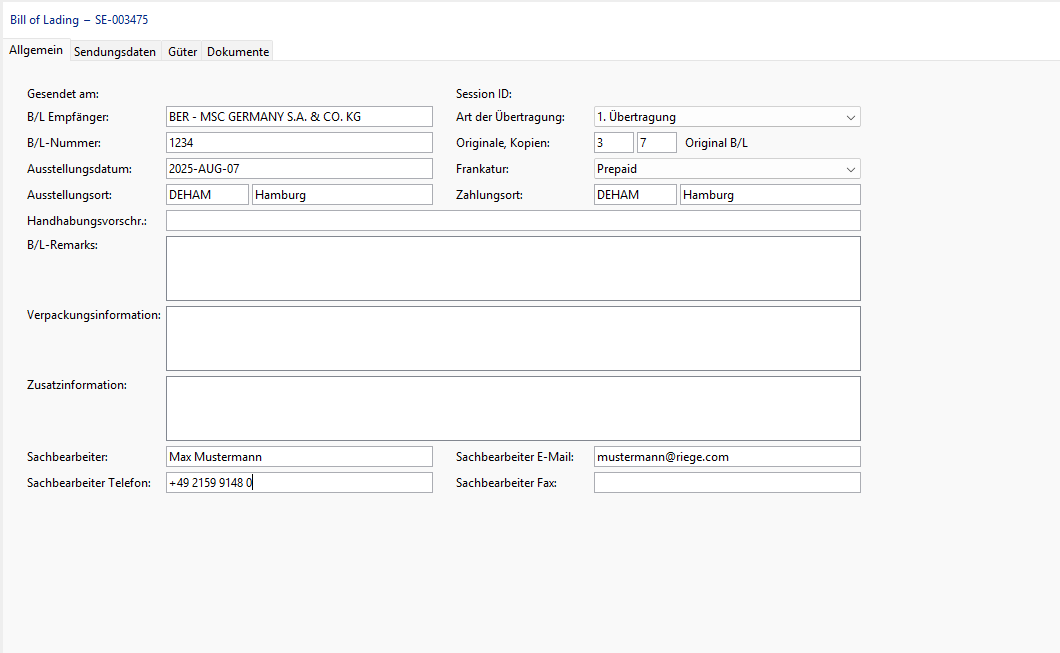Screen dimensions: 1060x653
Task: Switch to the Allgemein tab
Action: 36,50
